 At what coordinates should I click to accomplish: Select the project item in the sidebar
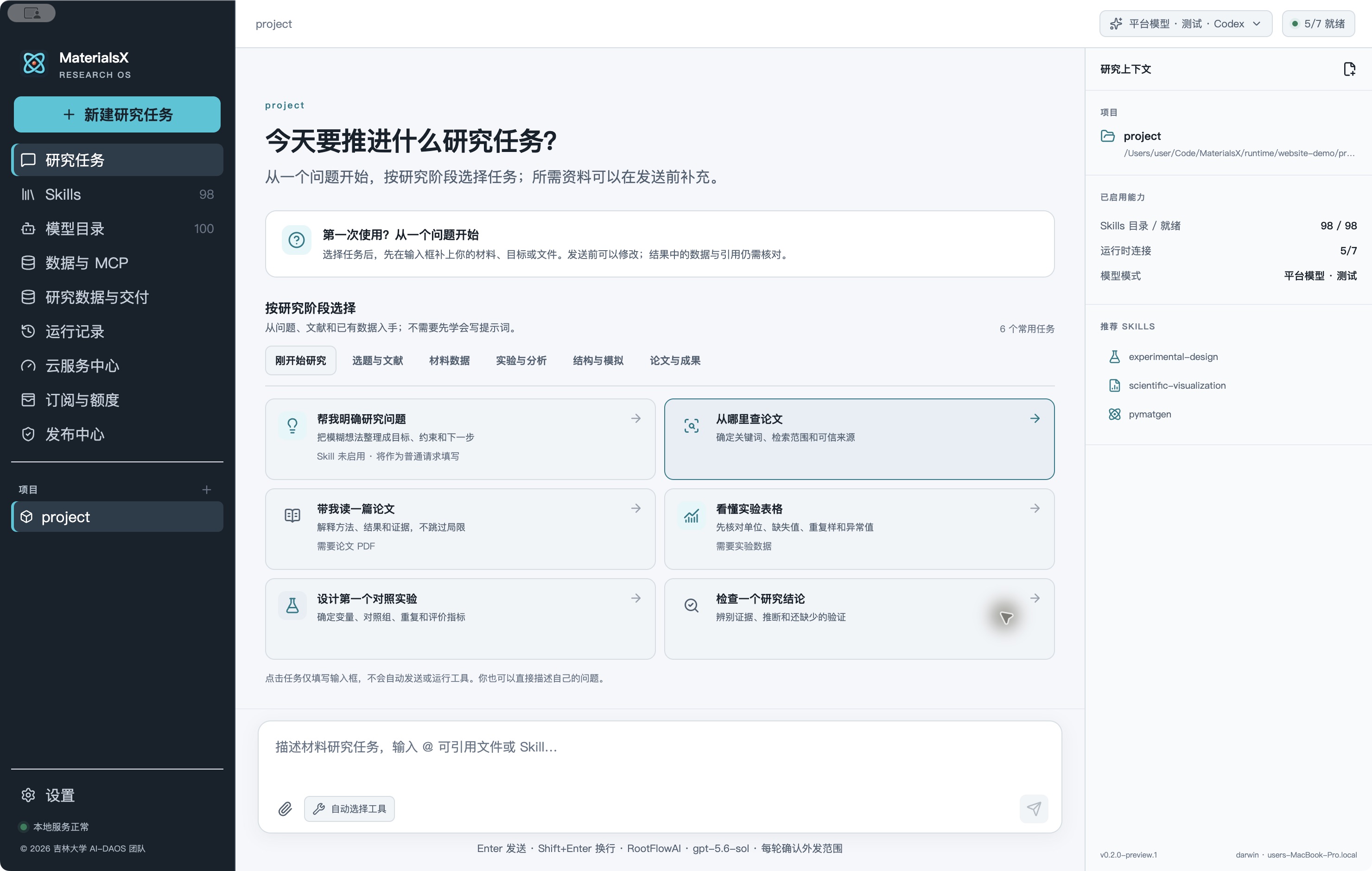117,517
